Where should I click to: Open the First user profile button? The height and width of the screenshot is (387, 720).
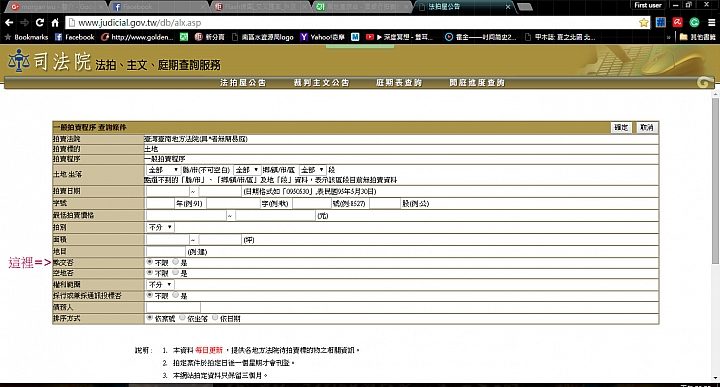tap(648, 5)
